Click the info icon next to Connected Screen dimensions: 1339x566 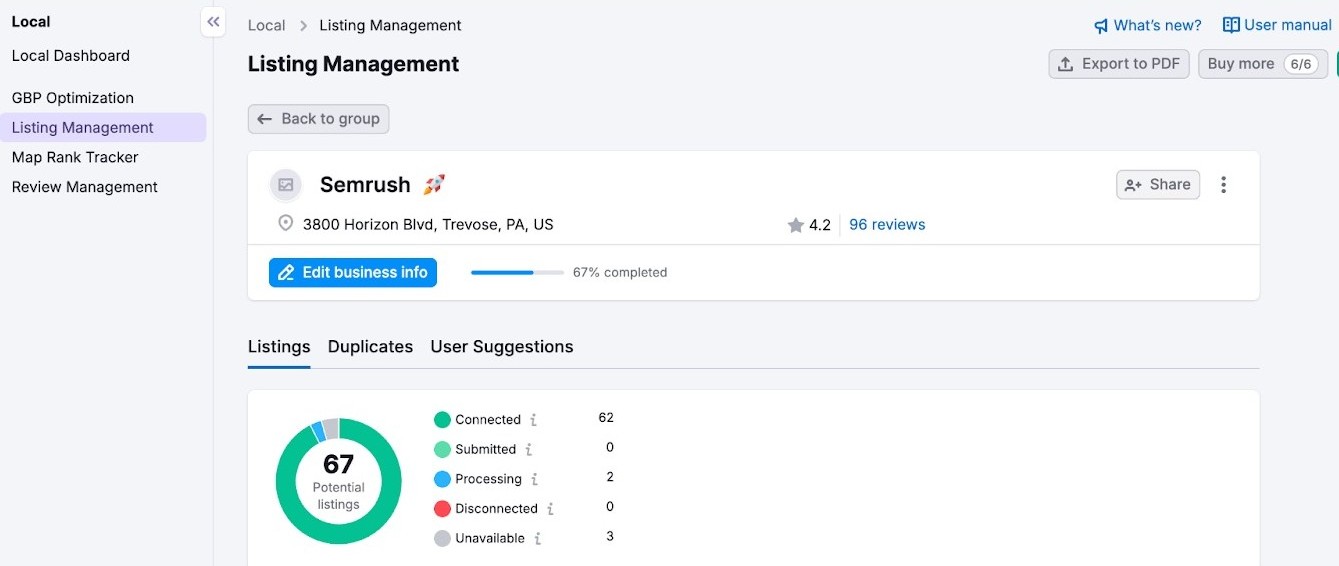tap(534, 420)
